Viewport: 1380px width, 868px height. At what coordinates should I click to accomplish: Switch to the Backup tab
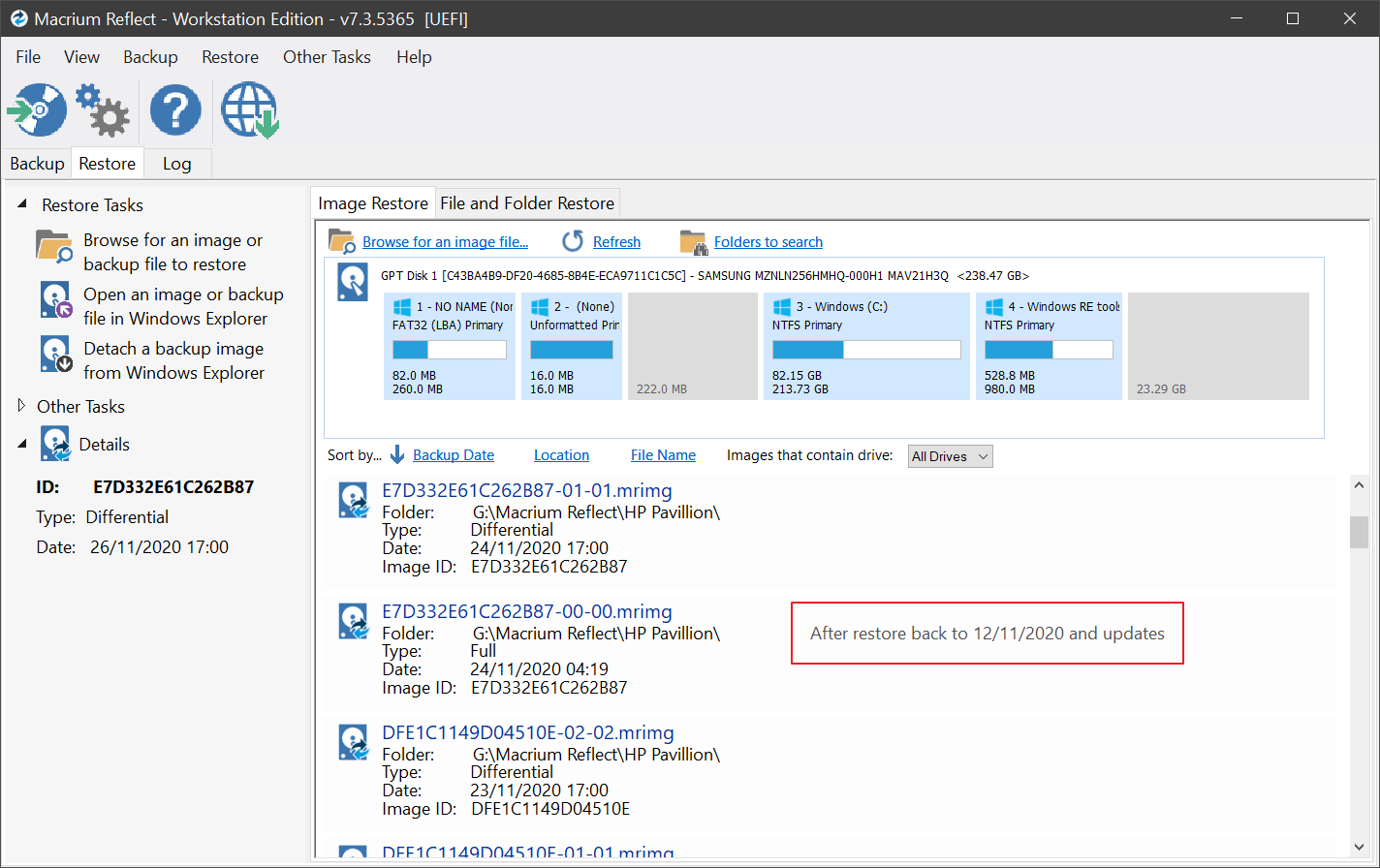(37, 164)
